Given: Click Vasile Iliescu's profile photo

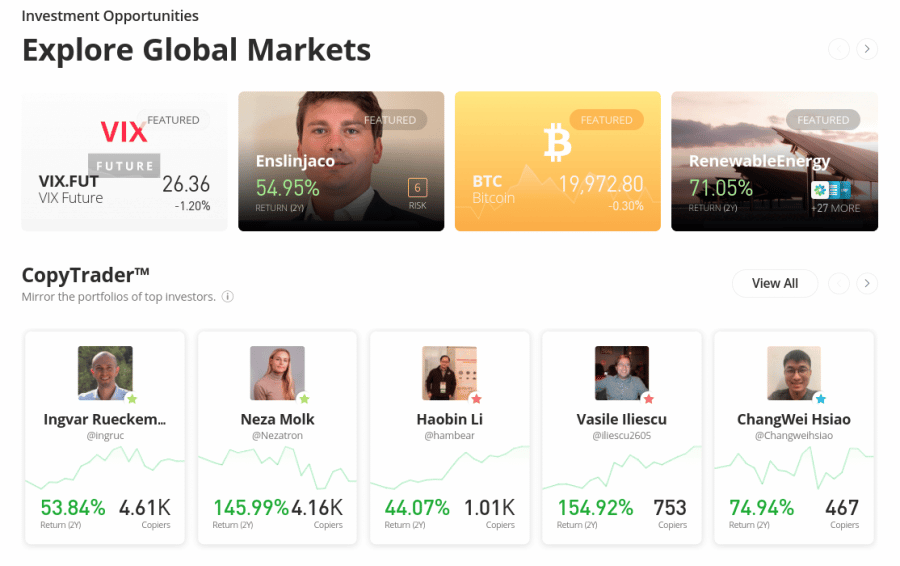Looking at the screenshot, I should [x=621, y=373].
